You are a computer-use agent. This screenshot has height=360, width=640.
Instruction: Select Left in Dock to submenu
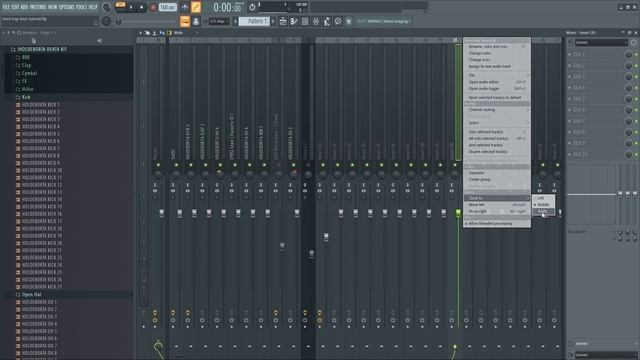pos(544,198)
